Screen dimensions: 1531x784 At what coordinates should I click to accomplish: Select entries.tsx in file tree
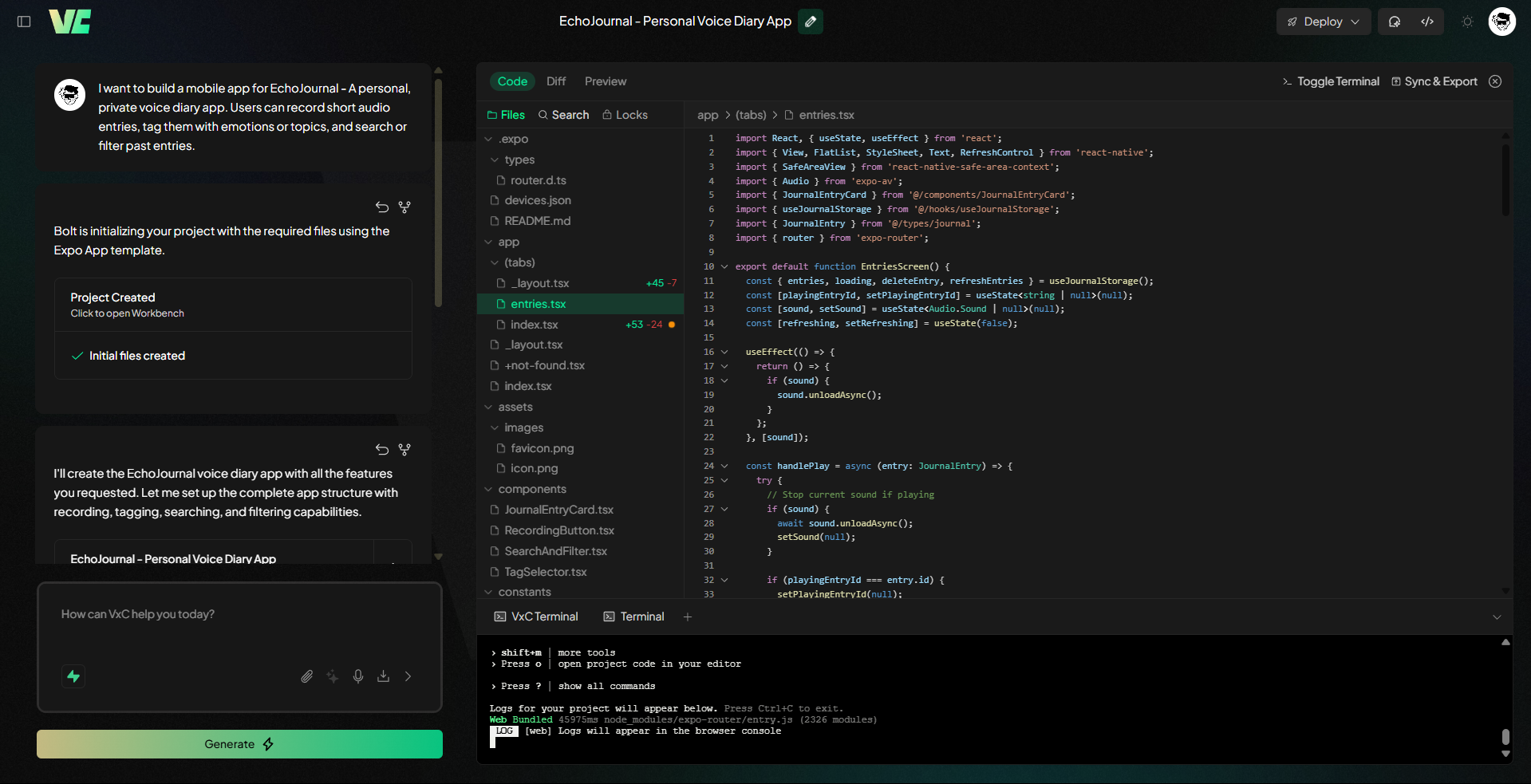[x=580, y=304]
